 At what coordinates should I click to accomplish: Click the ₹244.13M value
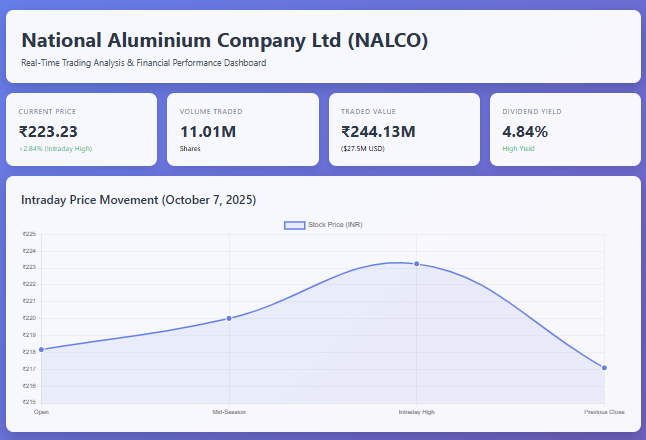378,132
